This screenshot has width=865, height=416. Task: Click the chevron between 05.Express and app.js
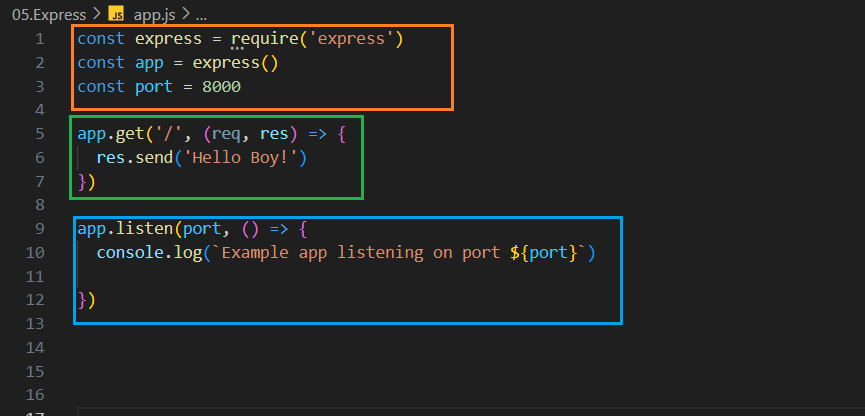pos(98,15)
